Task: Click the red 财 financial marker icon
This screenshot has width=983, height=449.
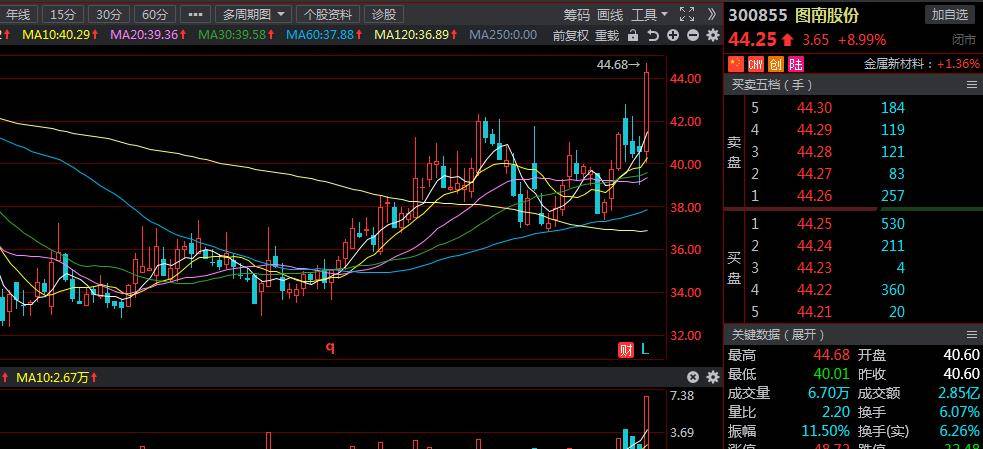Action: [x=626, y=349]
